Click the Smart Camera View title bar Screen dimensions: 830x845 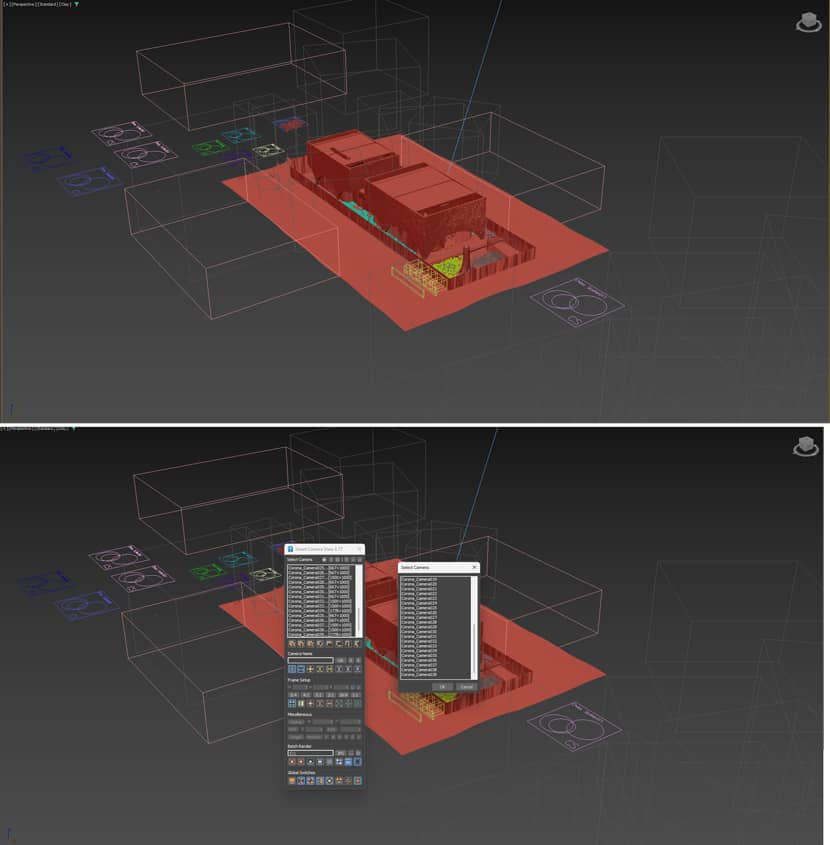tap(322, 549)
